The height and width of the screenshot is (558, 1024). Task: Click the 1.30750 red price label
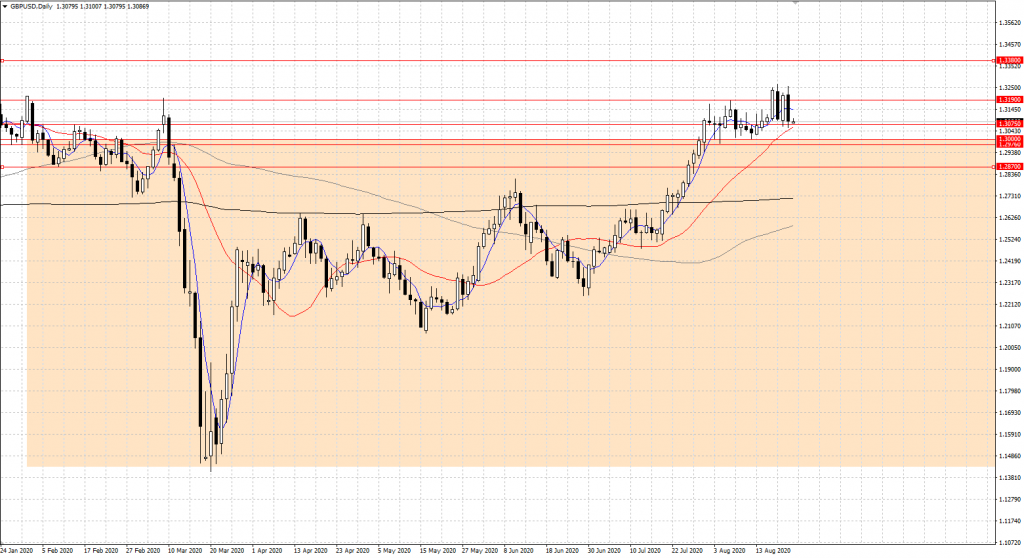pos(1009,123)
